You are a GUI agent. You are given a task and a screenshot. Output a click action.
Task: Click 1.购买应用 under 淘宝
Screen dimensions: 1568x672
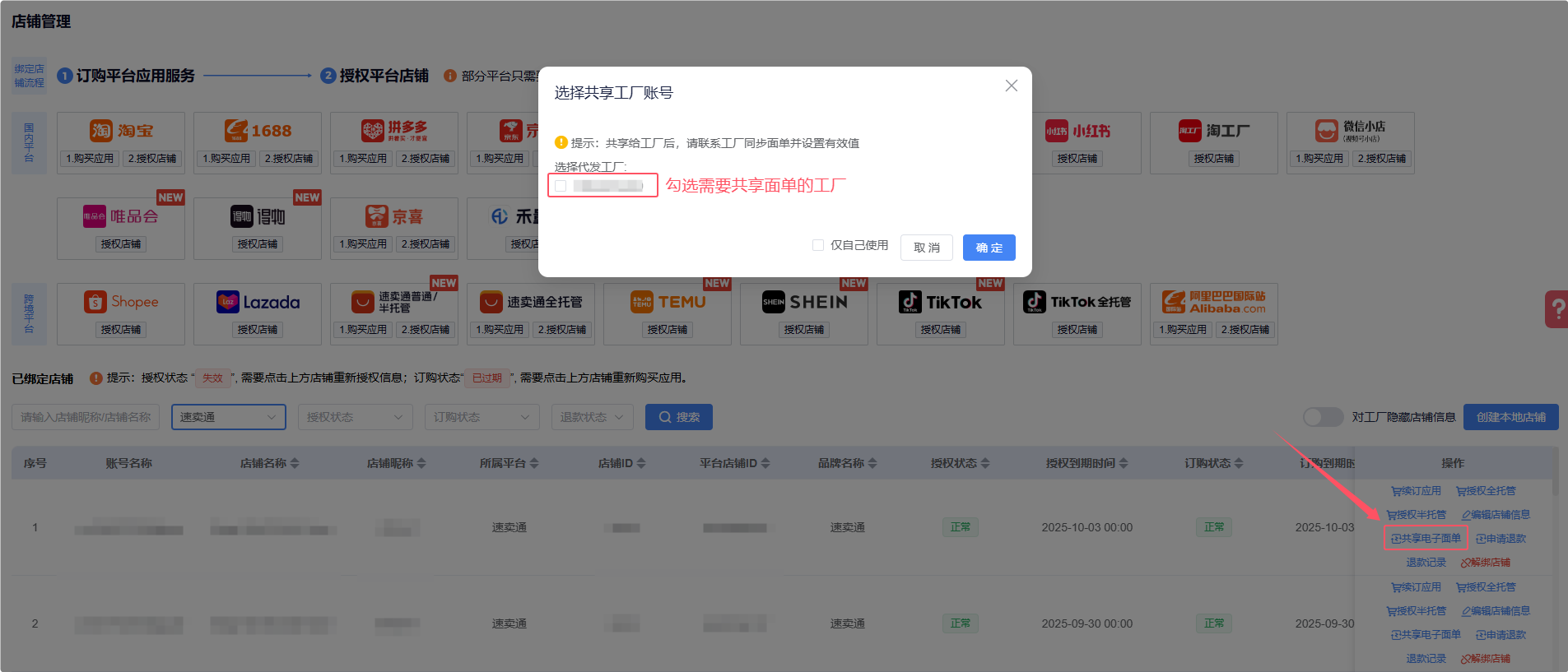(90, 159)
